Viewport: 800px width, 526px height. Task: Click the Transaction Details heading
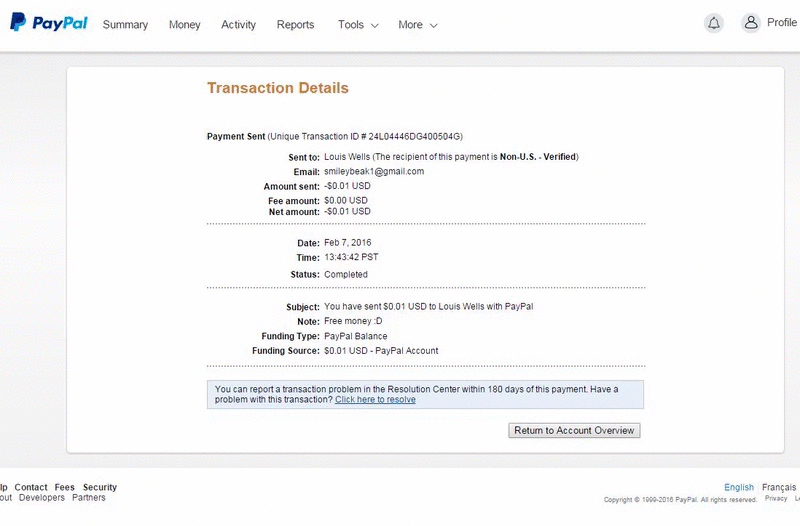pyautogui.click(x=278, y=88)
